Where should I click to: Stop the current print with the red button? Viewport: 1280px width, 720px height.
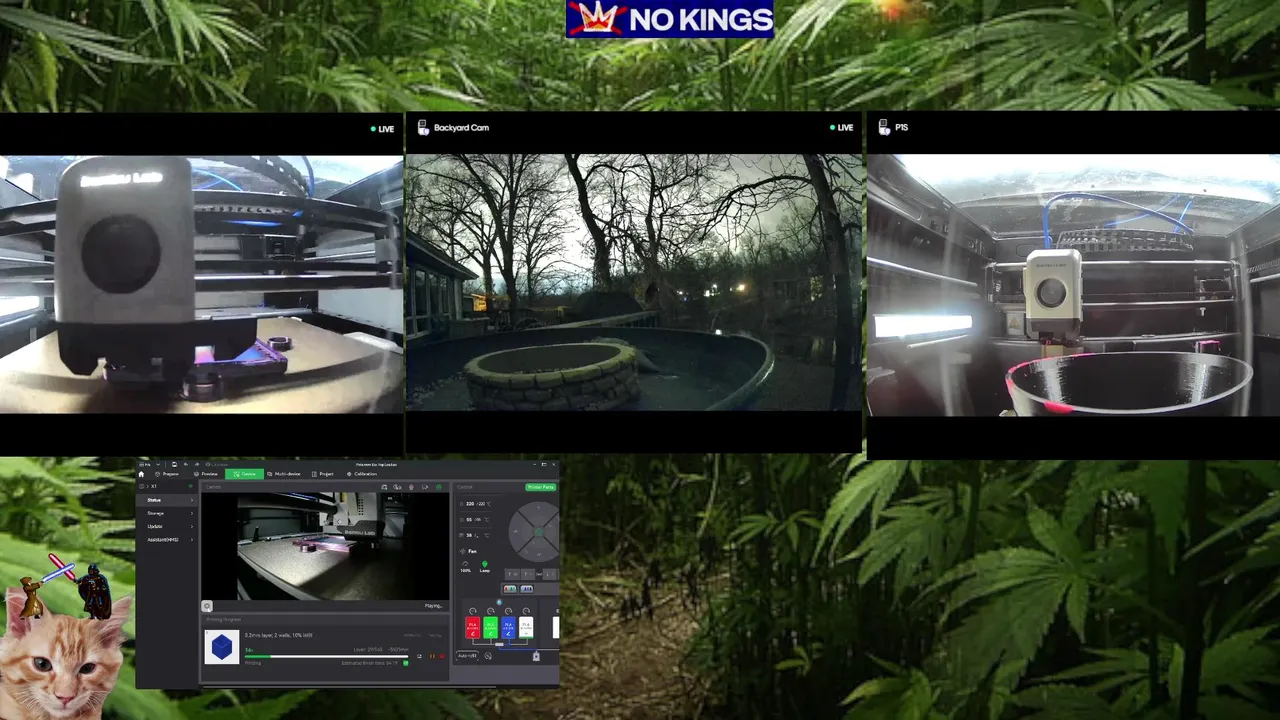tap(442, 656)
